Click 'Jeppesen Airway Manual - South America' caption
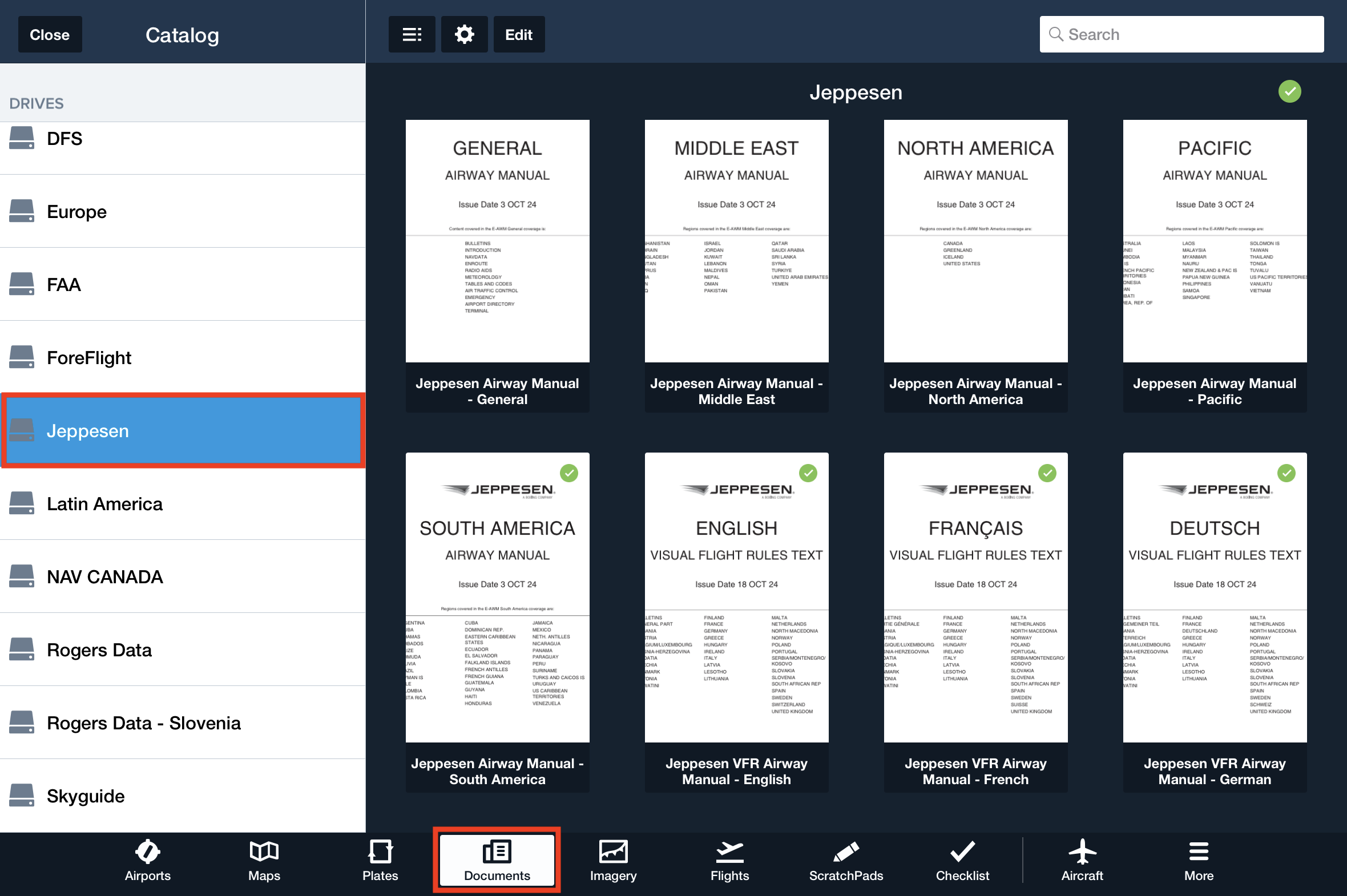1347x896 pixels. 497,772
